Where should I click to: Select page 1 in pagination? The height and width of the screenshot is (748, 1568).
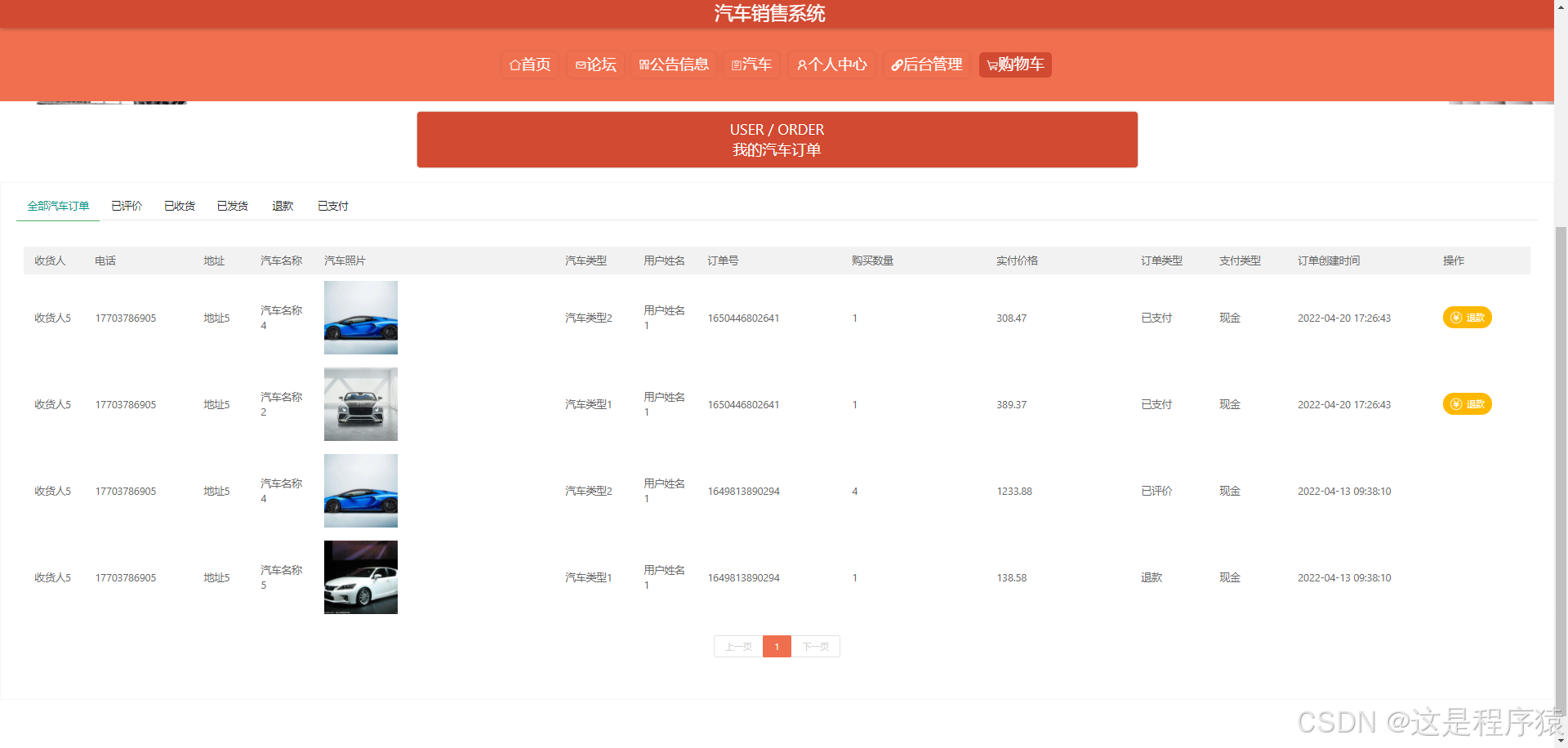pos(777,647)
